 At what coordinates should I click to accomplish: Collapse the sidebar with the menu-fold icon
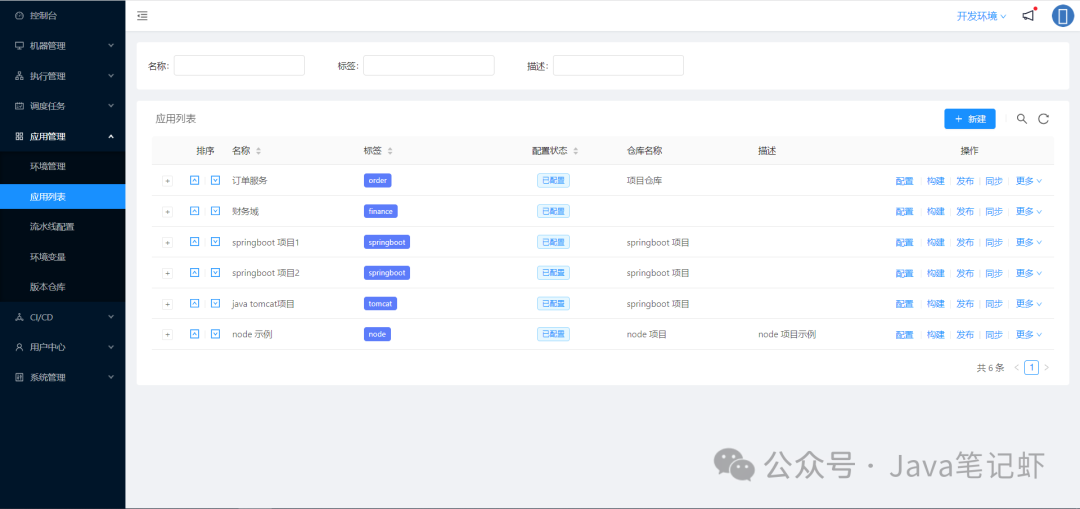[142, 16]
